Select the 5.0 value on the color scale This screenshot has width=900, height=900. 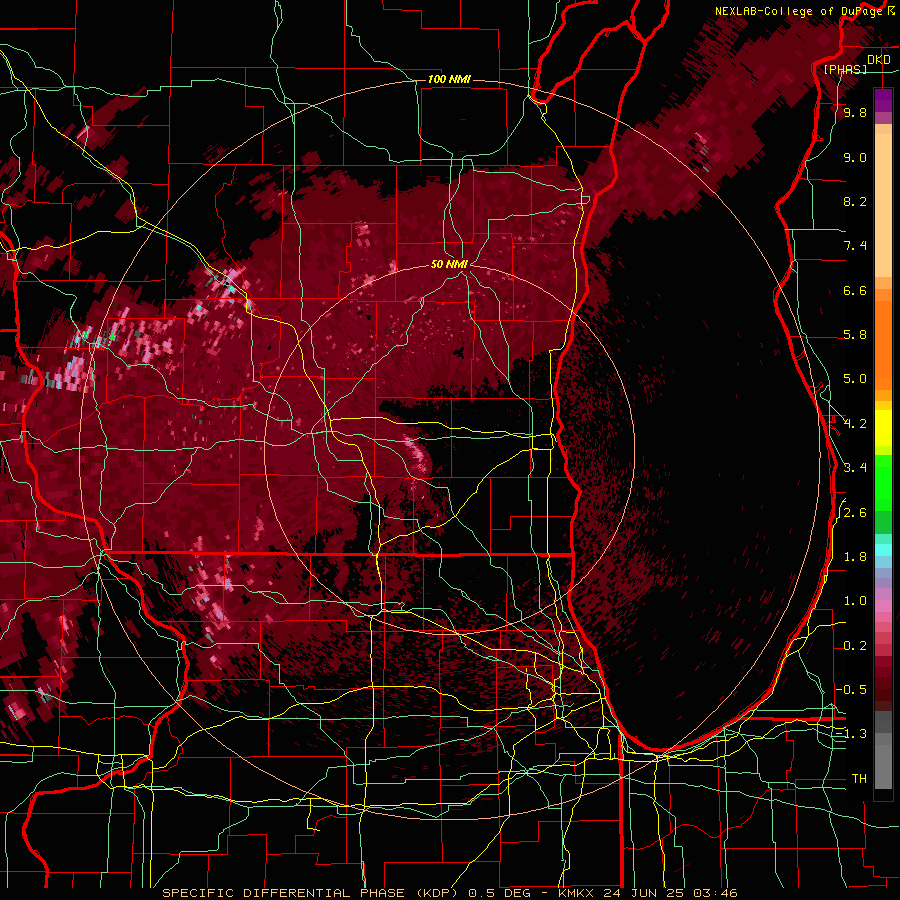point(855,379)
